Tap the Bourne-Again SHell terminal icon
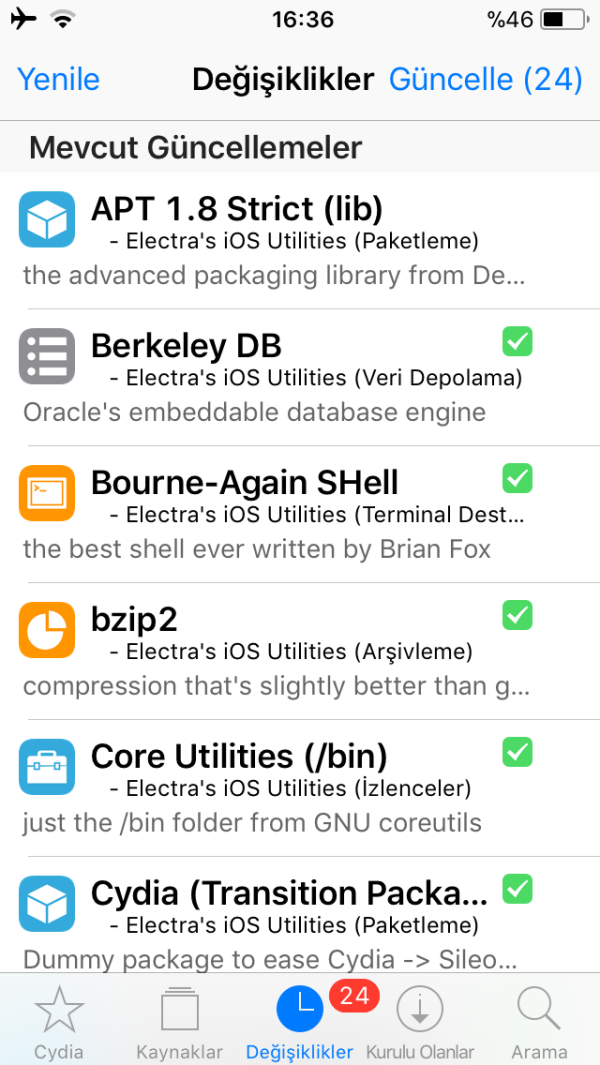 pos(47,493)
